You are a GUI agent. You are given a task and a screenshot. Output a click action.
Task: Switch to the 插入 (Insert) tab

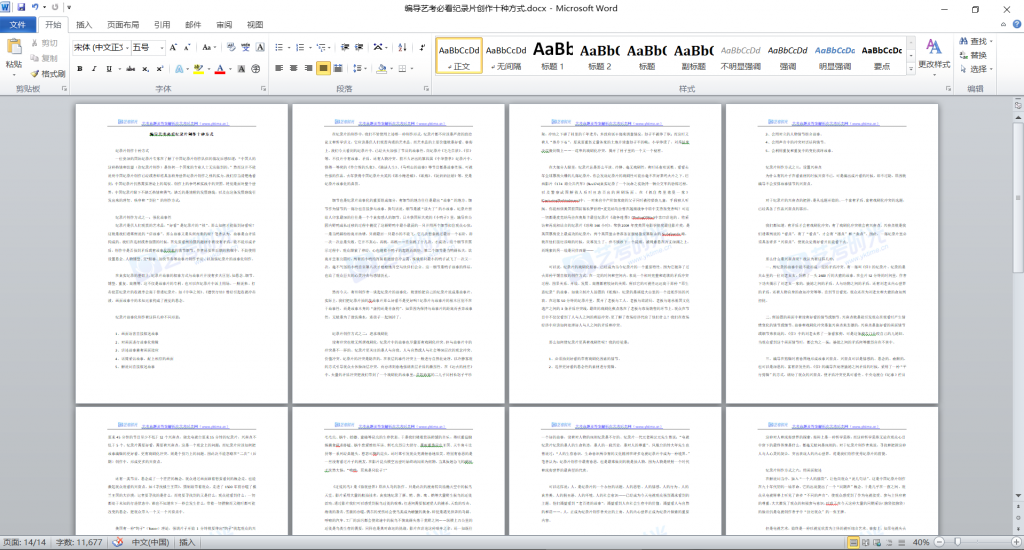coord(85,25)
